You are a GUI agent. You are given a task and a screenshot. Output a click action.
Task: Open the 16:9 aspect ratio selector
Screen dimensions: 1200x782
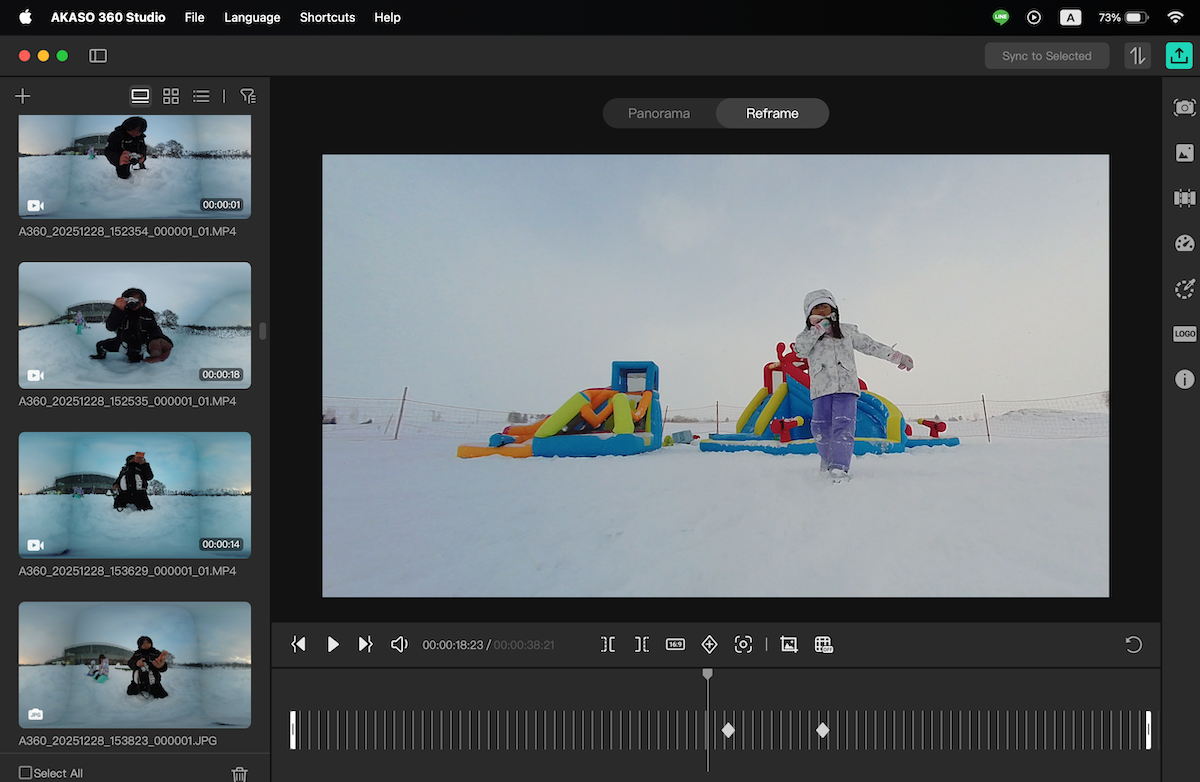point(675,645)
